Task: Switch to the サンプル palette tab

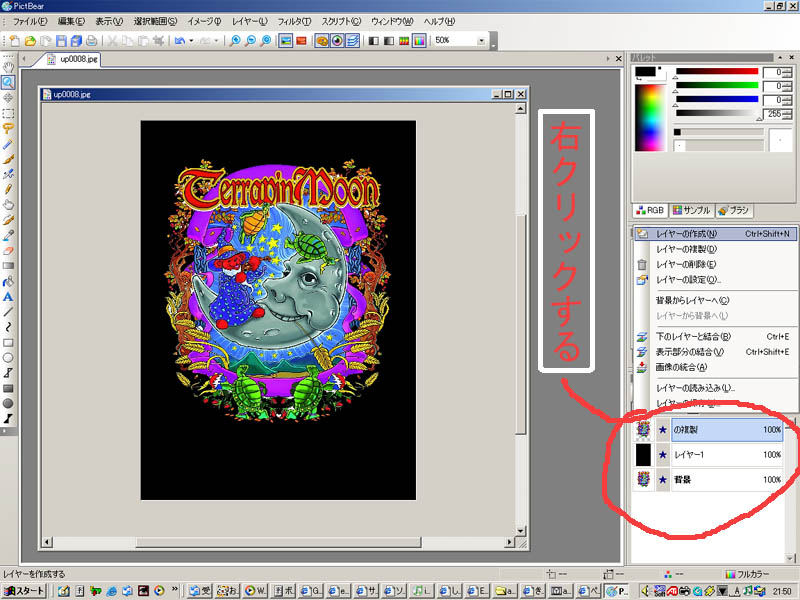Action: pyautogui.click(x=691, y=210)
